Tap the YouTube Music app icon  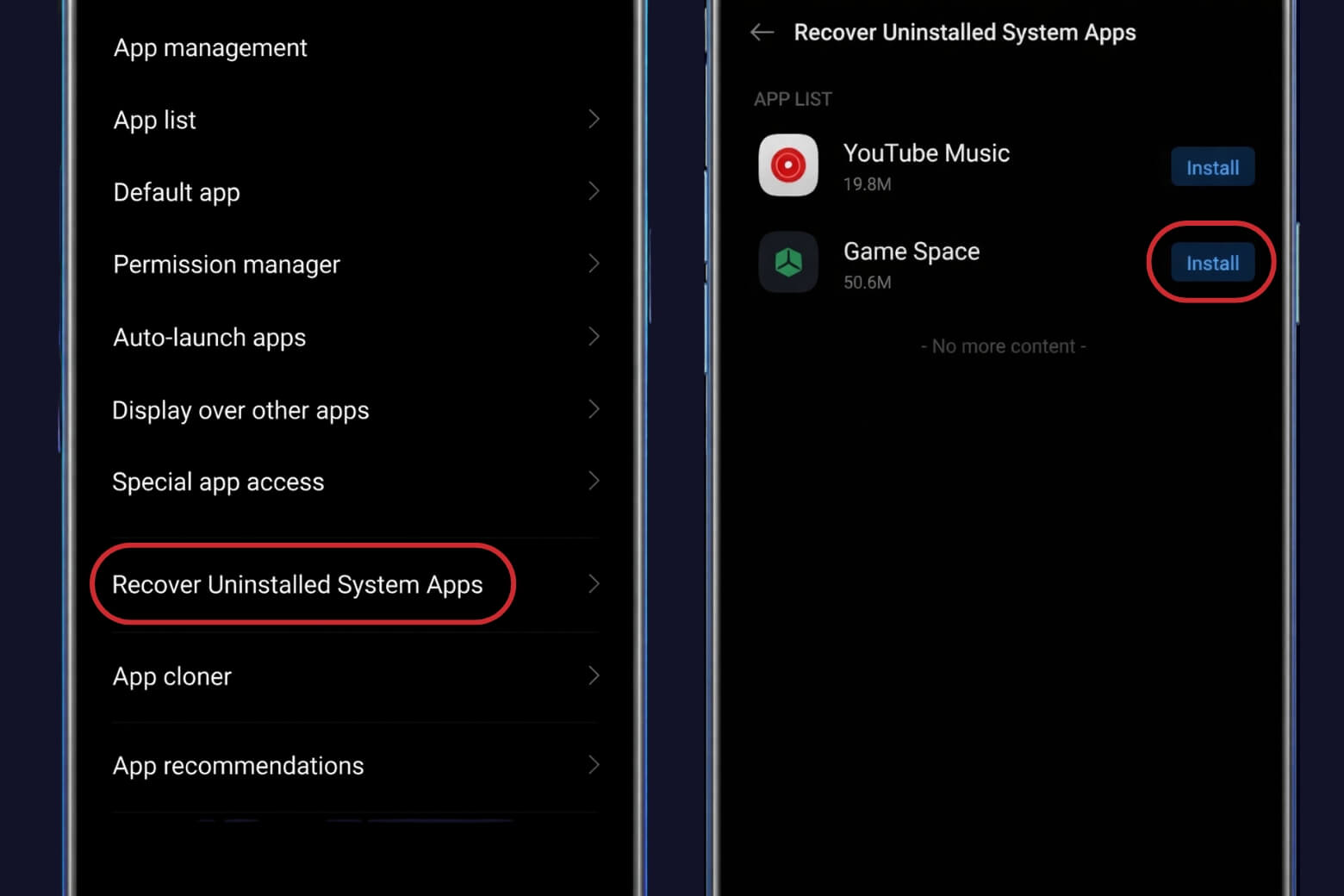point(787,165)
